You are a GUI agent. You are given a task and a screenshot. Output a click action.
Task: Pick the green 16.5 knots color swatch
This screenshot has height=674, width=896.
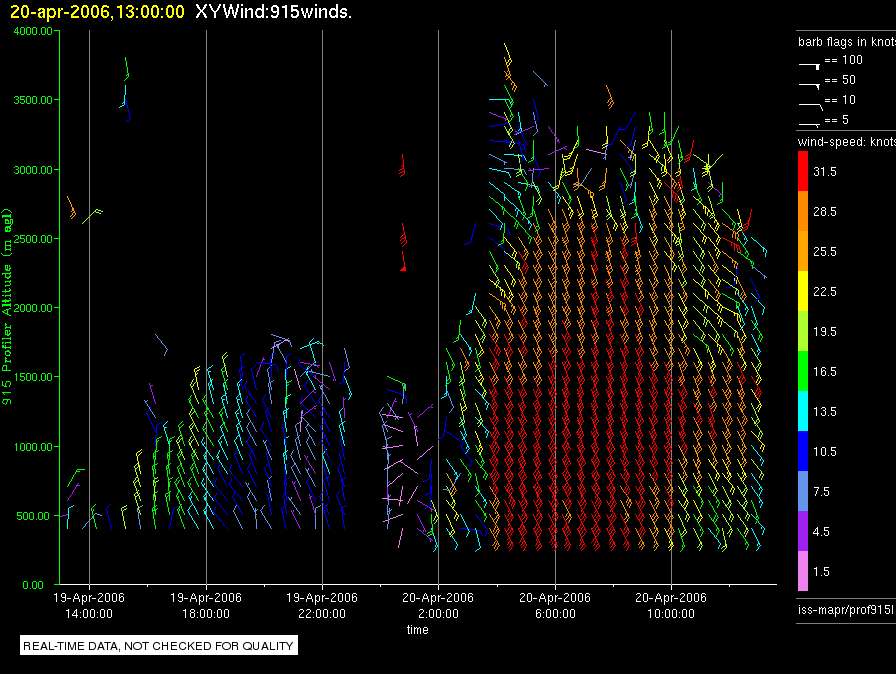click(803, 371)
